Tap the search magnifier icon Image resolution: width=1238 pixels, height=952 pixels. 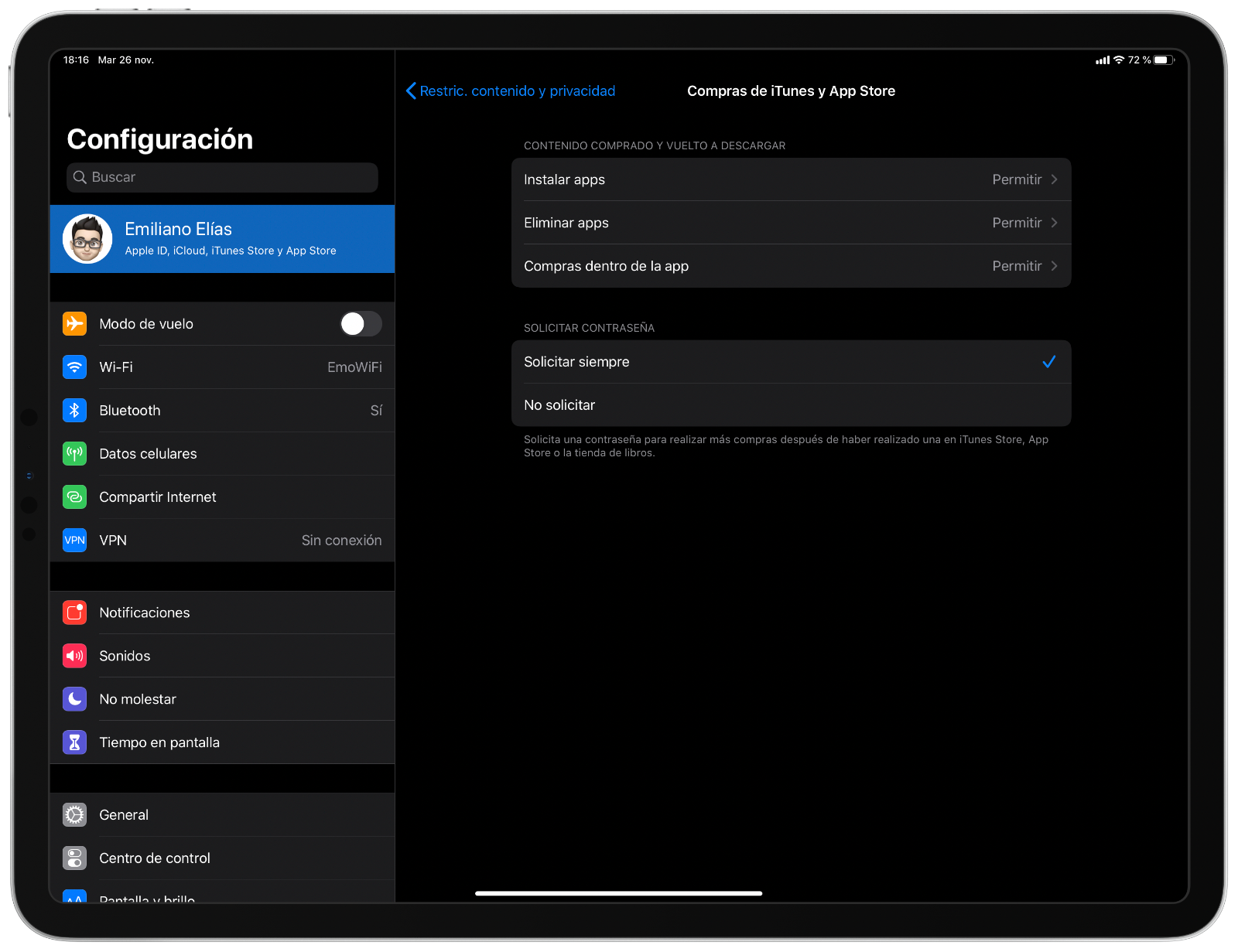pyautogui.click(x=80, y=177)
